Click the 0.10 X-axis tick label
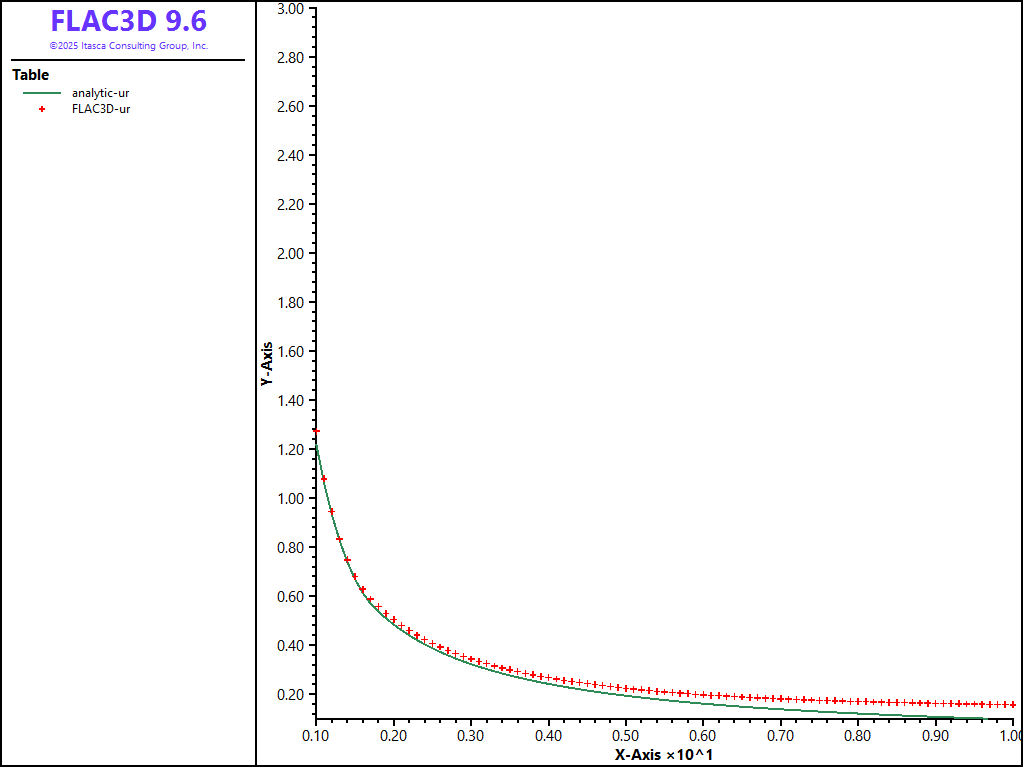1024x768 pixels. [316, 736]
